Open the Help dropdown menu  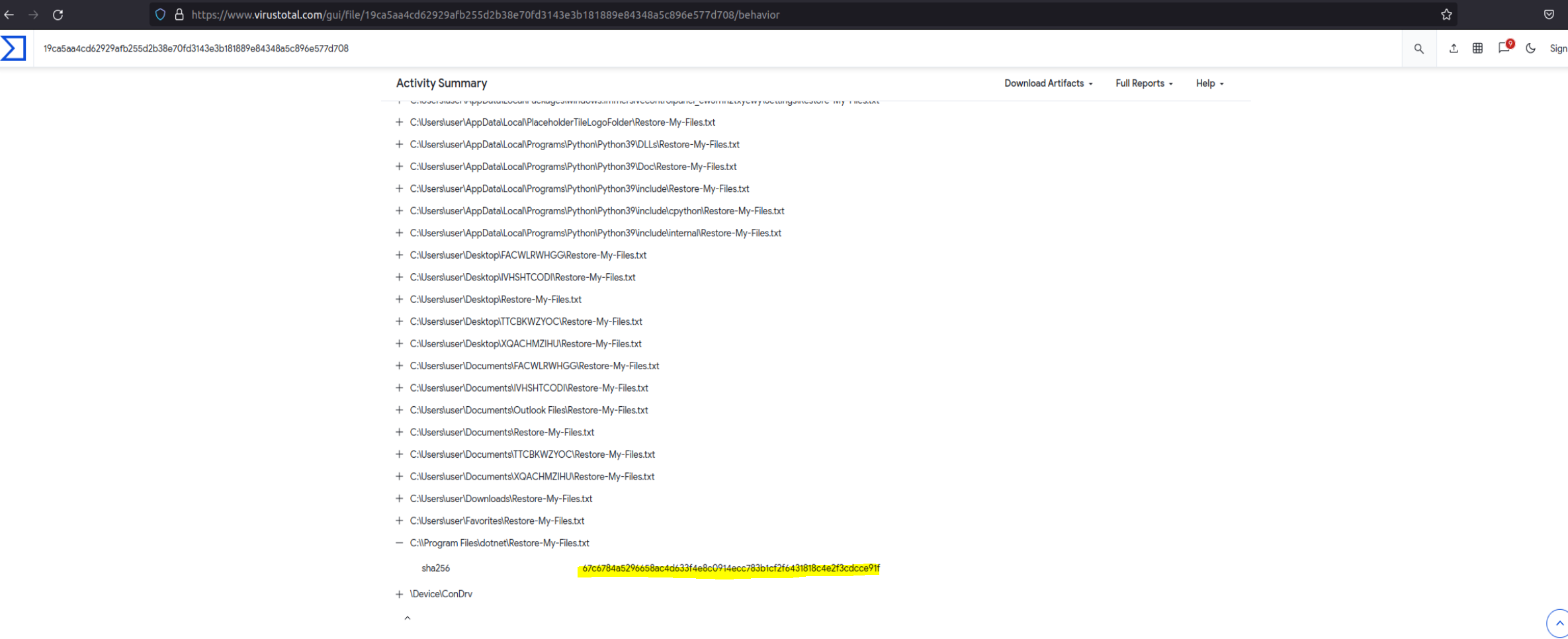pos(1209,83)
